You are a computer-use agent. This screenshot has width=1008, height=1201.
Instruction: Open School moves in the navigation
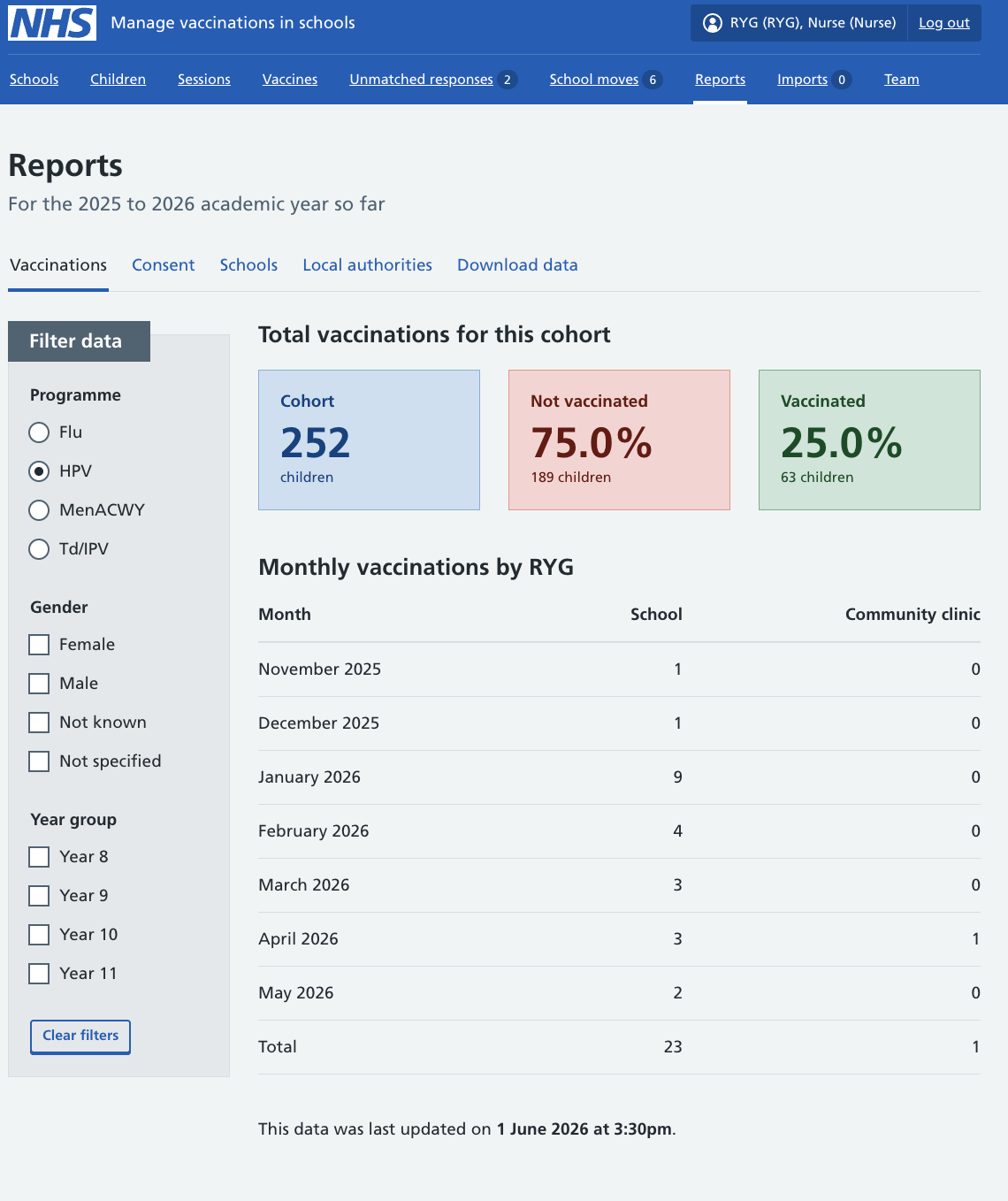pyautogui.click(x=594, y=80)
